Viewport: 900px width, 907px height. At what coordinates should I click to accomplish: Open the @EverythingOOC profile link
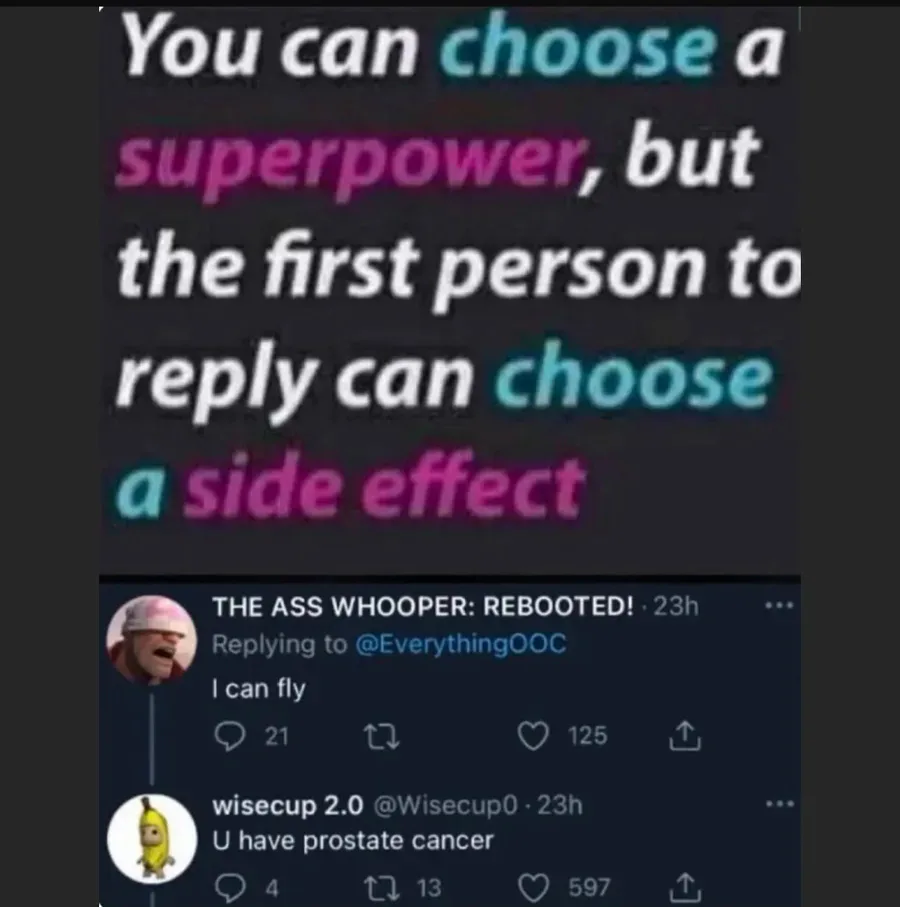coord(460,644)
